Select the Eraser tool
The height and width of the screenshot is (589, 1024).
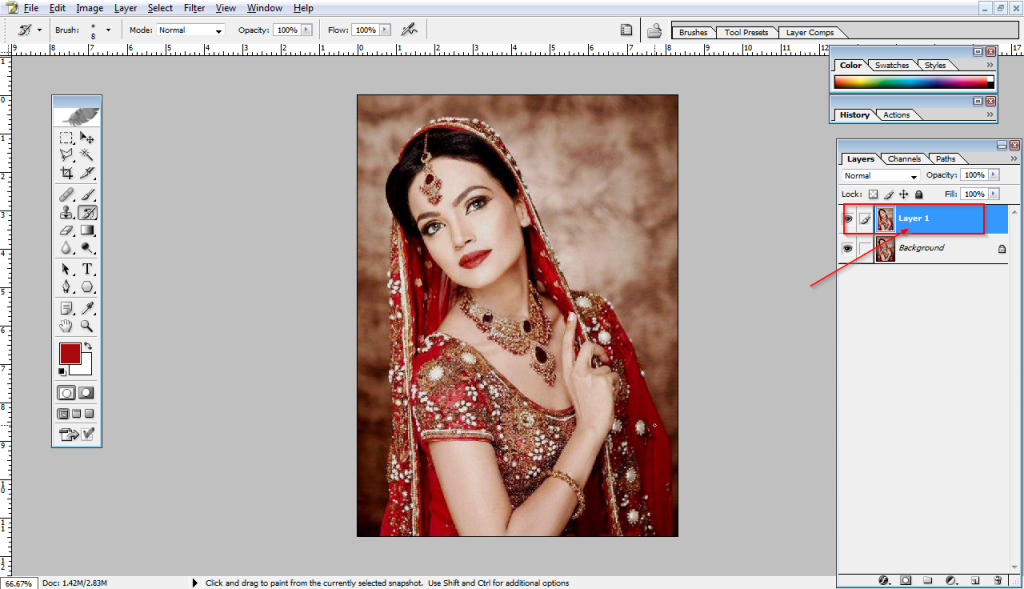pyautogui.click(x=66, y=230)
